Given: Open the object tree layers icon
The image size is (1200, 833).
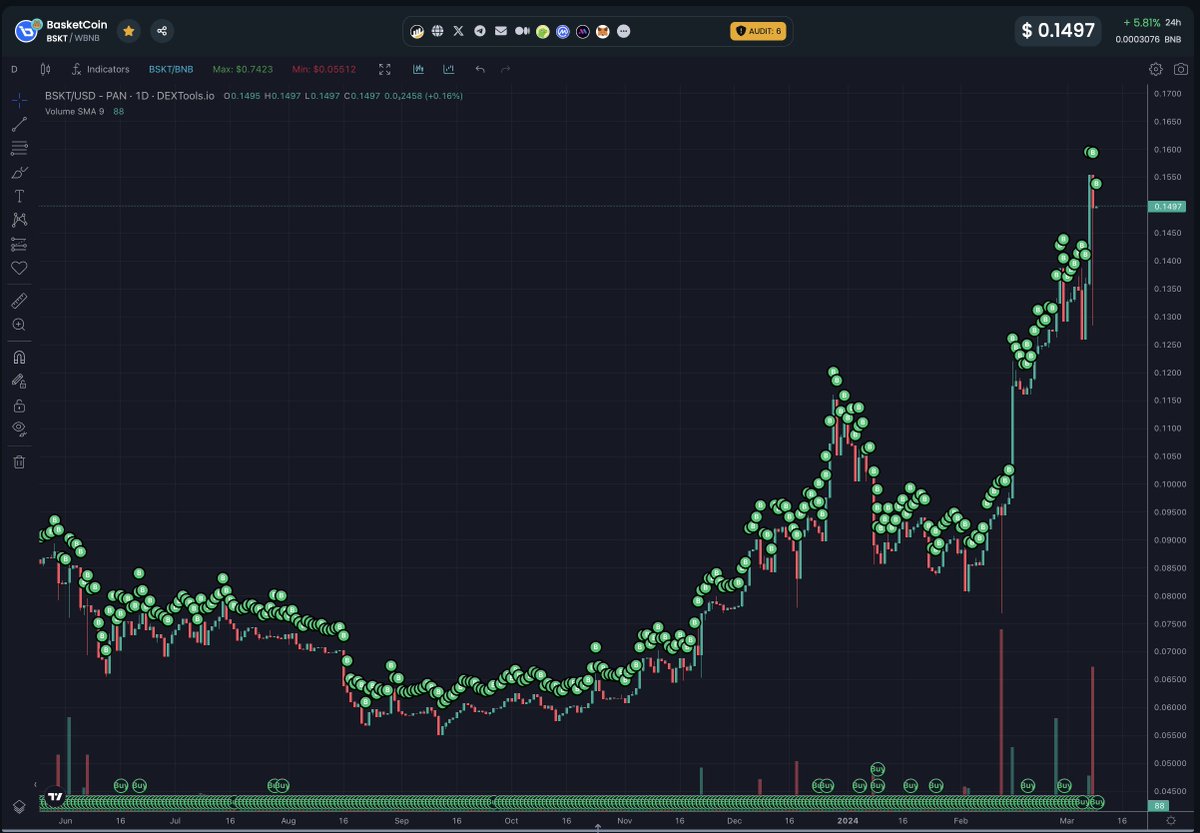Looking at the screenshot, I should coord(19,807).
